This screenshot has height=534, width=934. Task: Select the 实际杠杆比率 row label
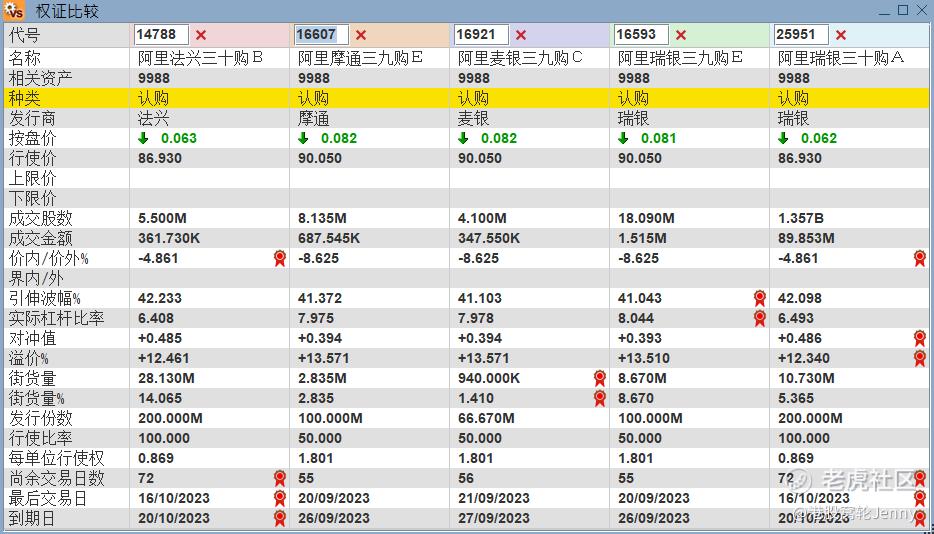click(x=57, y=318)
